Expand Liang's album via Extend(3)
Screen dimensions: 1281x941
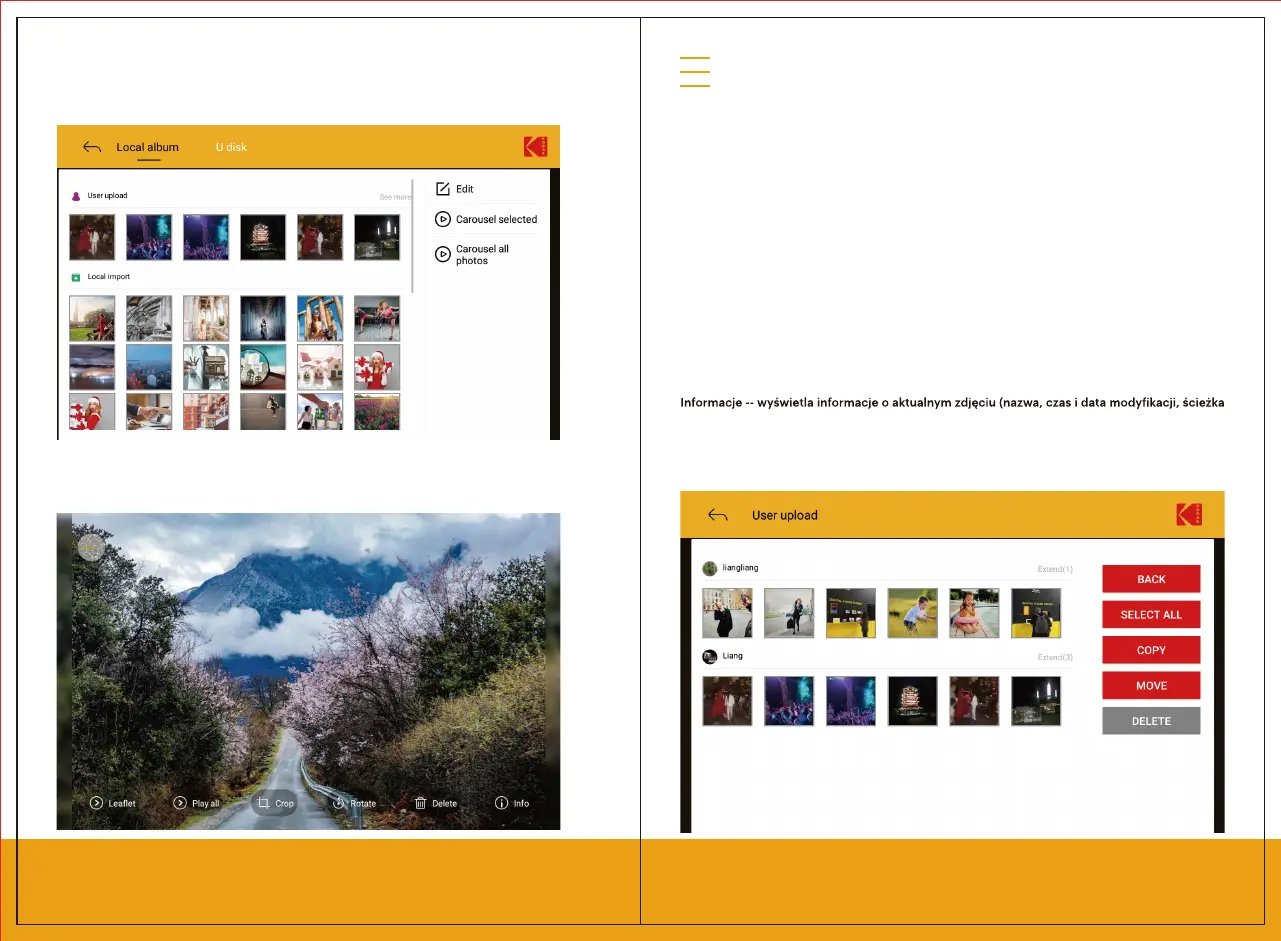1054,657
